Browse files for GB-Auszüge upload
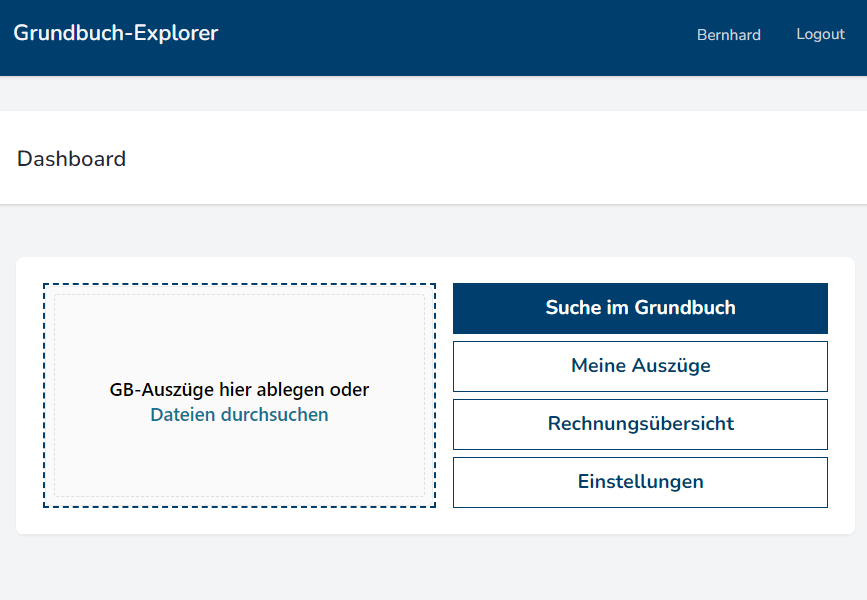 pos(239,414)
